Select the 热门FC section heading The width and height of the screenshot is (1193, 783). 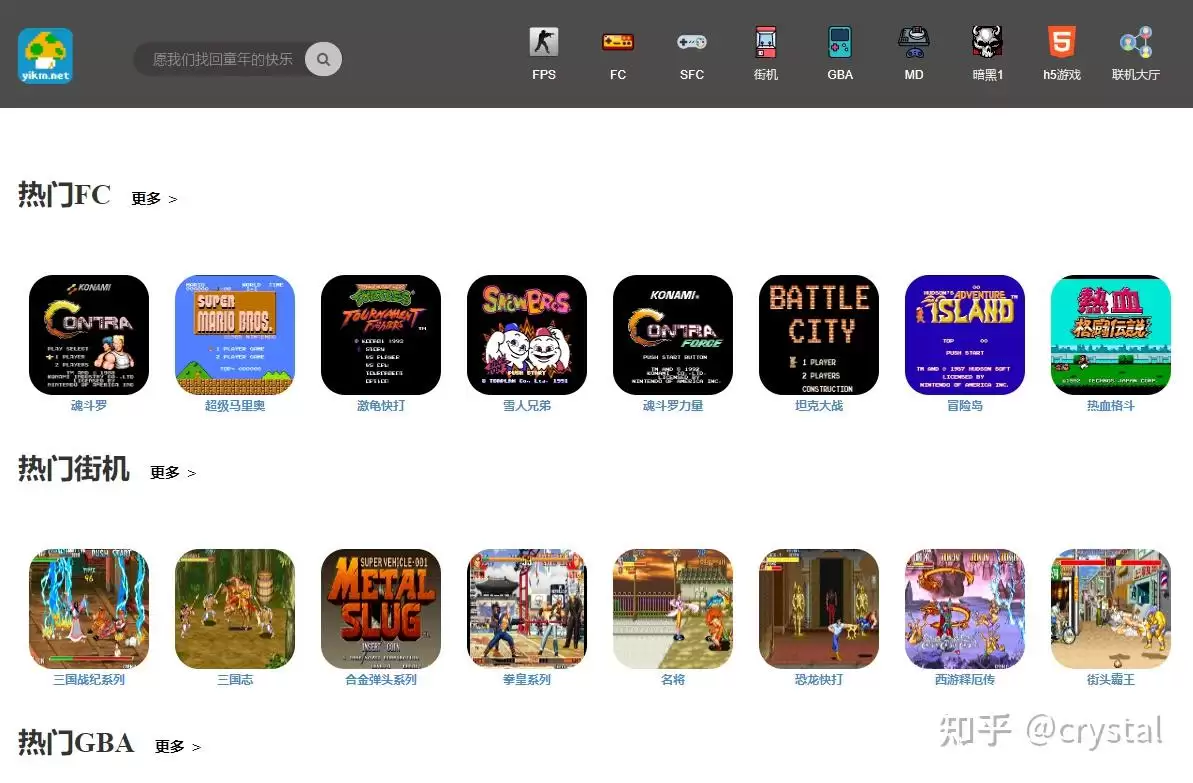[65, 195]
